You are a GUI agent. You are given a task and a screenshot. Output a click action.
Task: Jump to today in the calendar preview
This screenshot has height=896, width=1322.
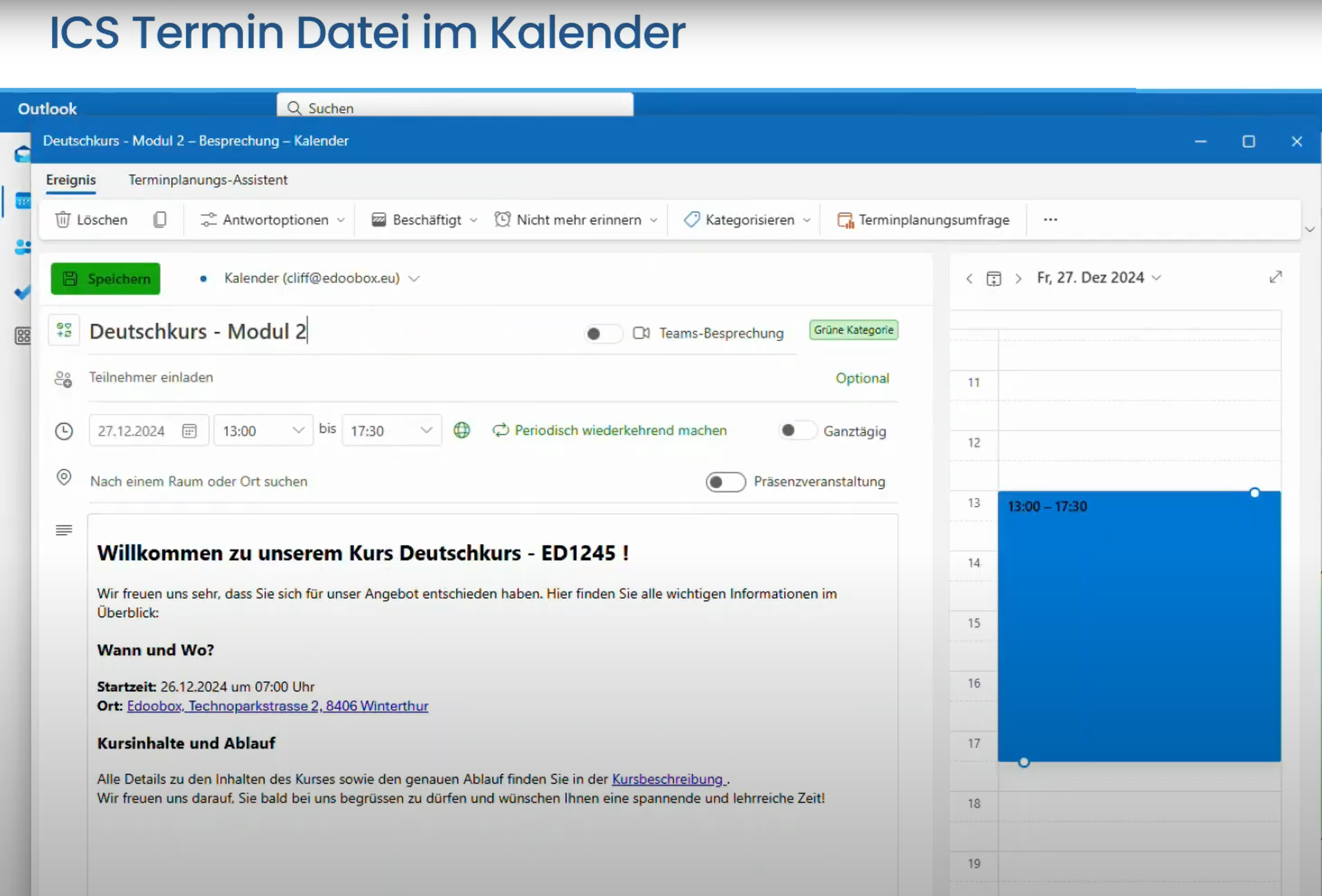993,279
